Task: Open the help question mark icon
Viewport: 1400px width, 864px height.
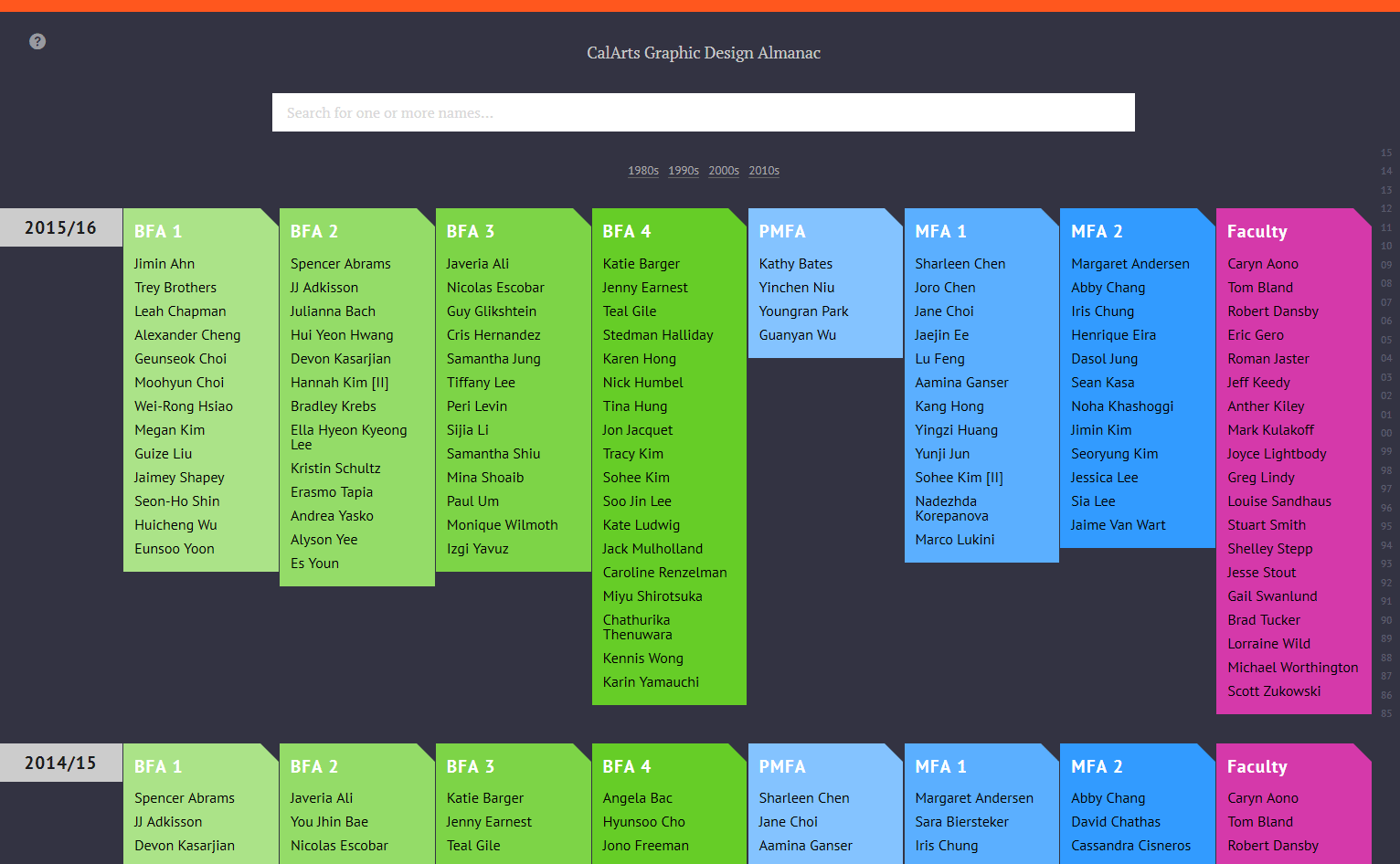Action: [x=37, y=41]
